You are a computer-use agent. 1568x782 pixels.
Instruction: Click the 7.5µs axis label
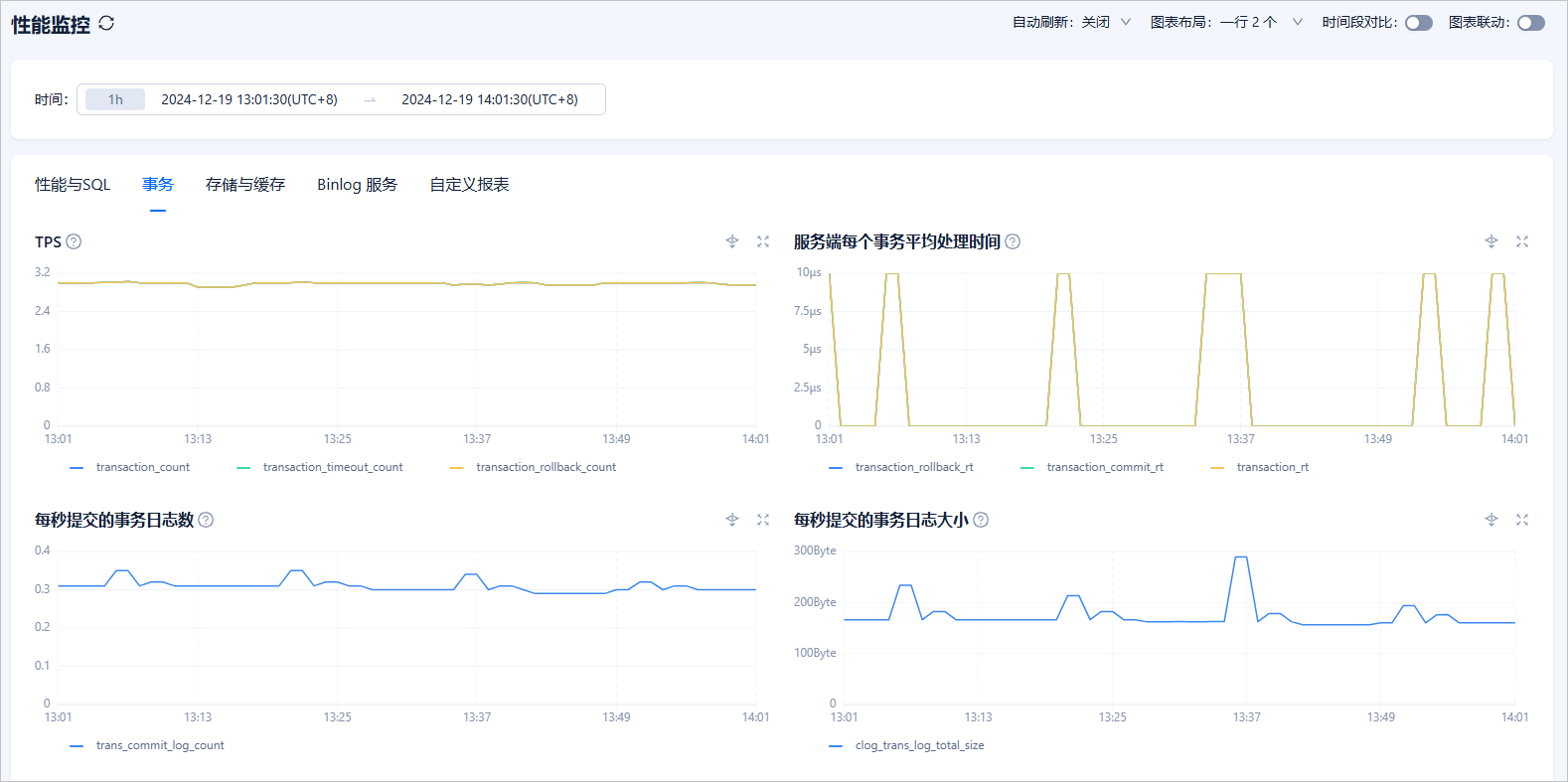click(808, 311)
